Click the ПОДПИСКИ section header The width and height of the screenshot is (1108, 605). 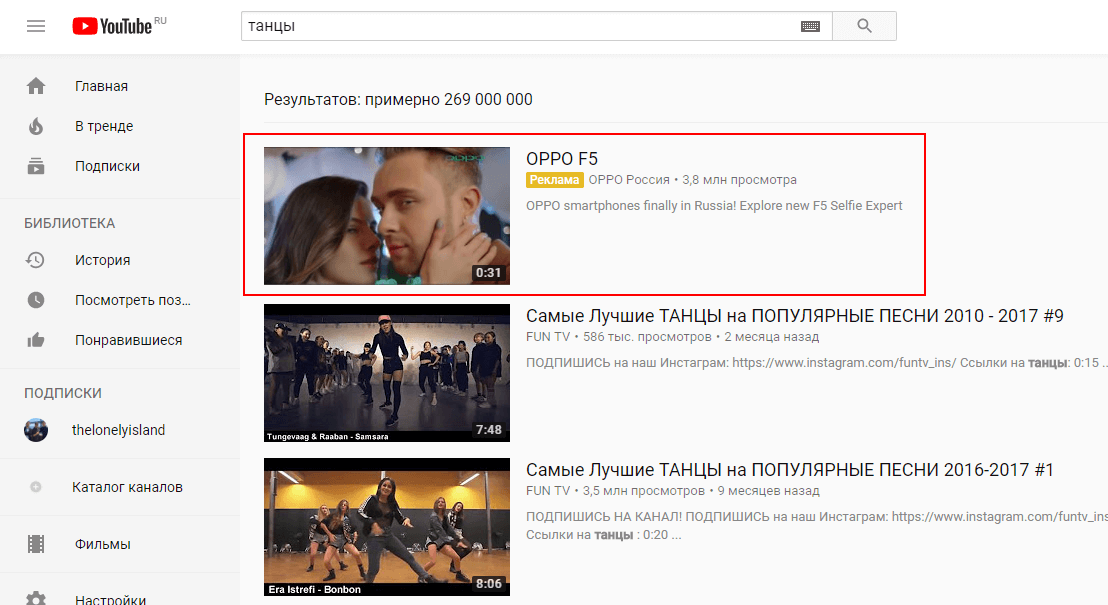63,393
